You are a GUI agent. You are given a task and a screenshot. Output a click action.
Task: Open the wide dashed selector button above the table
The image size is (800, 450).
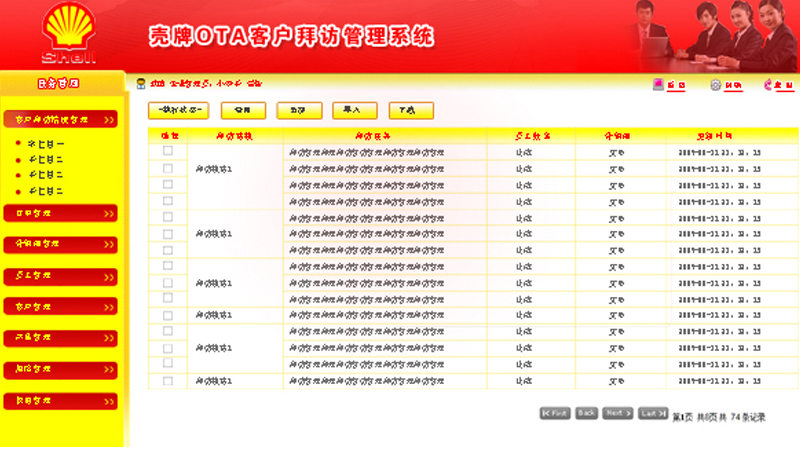179,110
